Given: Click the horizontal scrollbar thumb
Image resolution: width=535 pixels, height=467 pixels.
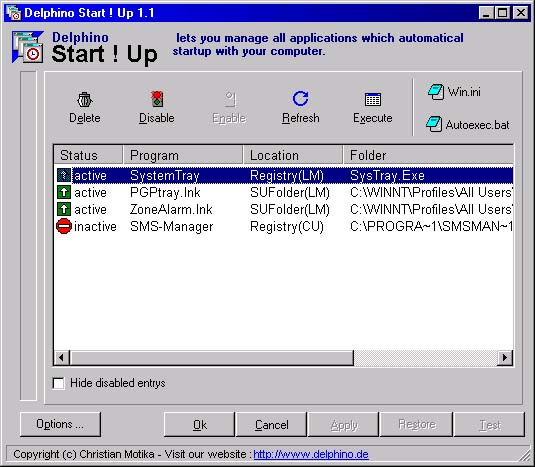Looking at the screenshot, I should [x=212, y=358].
